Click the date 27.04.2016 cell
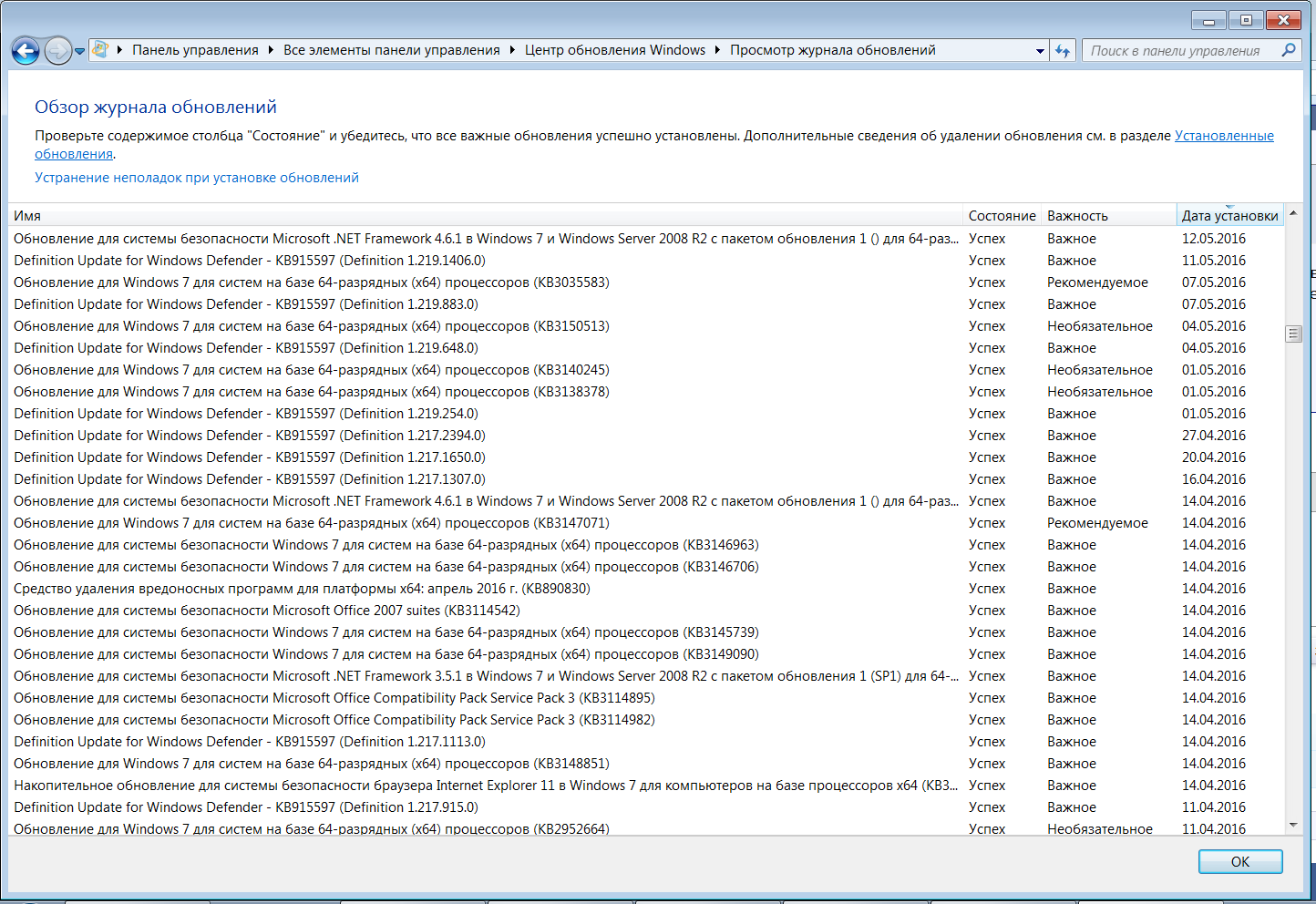1316x904 pixels. click(x=1214, y=436)
